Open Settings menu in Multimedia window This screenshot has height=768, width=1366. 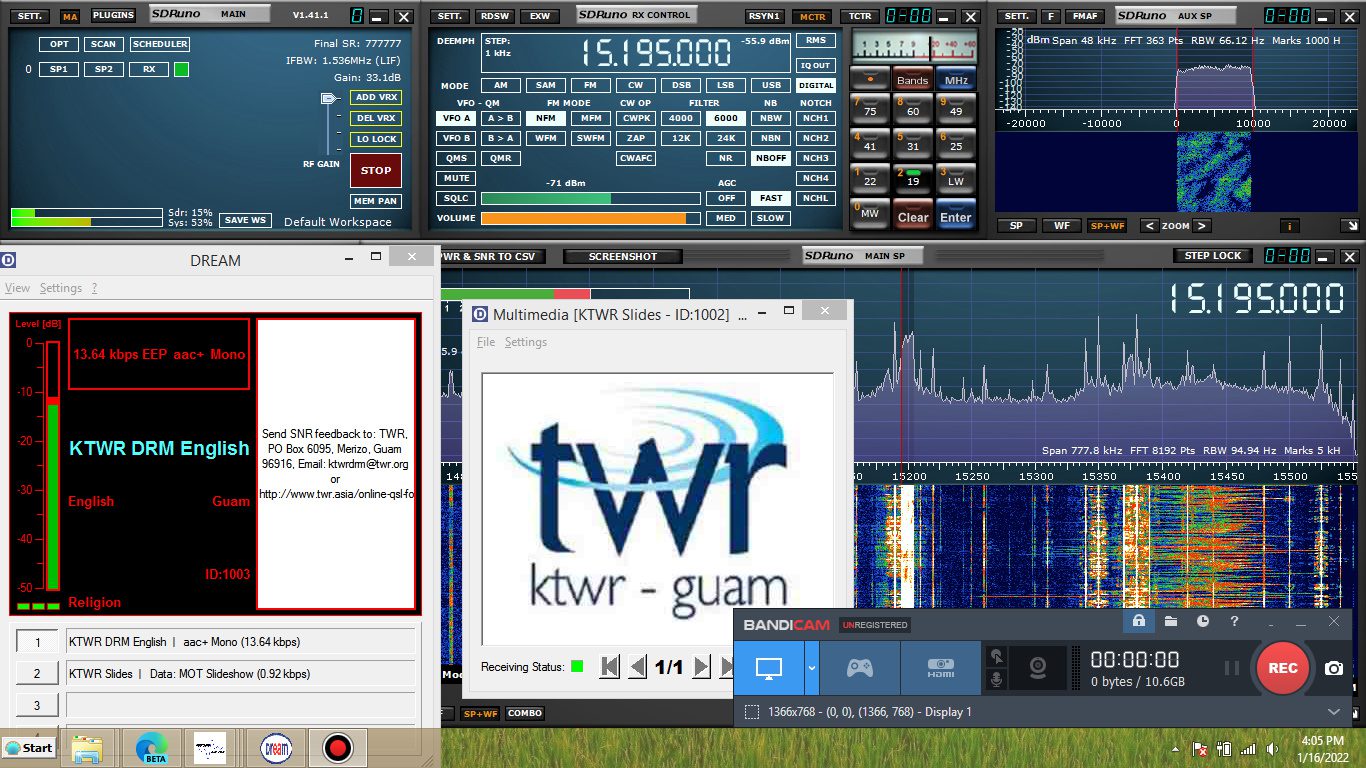pos(526,342)
